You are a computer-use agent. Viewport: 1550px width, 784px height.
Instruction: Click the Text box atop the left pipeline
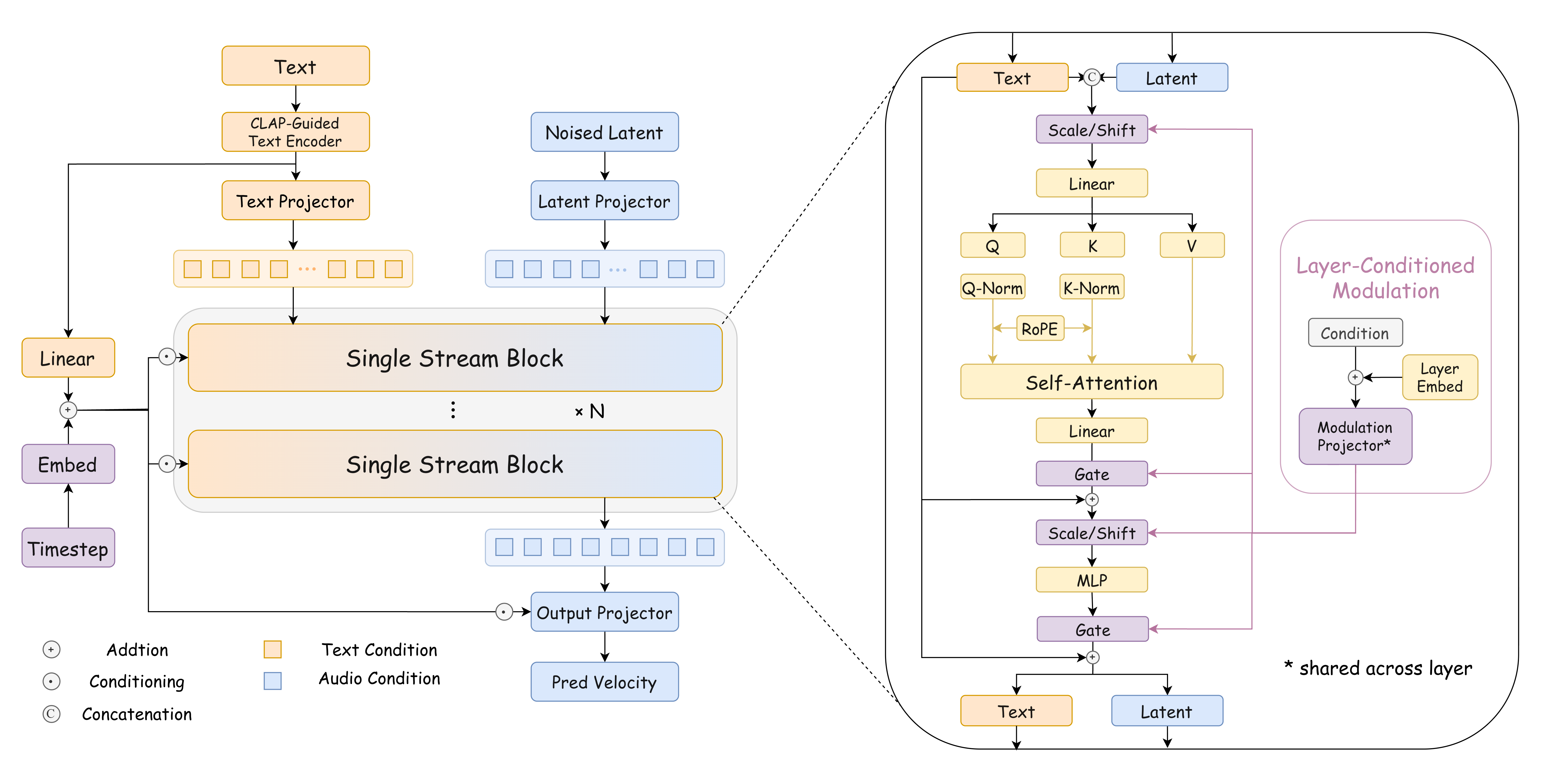click(295, 66)
